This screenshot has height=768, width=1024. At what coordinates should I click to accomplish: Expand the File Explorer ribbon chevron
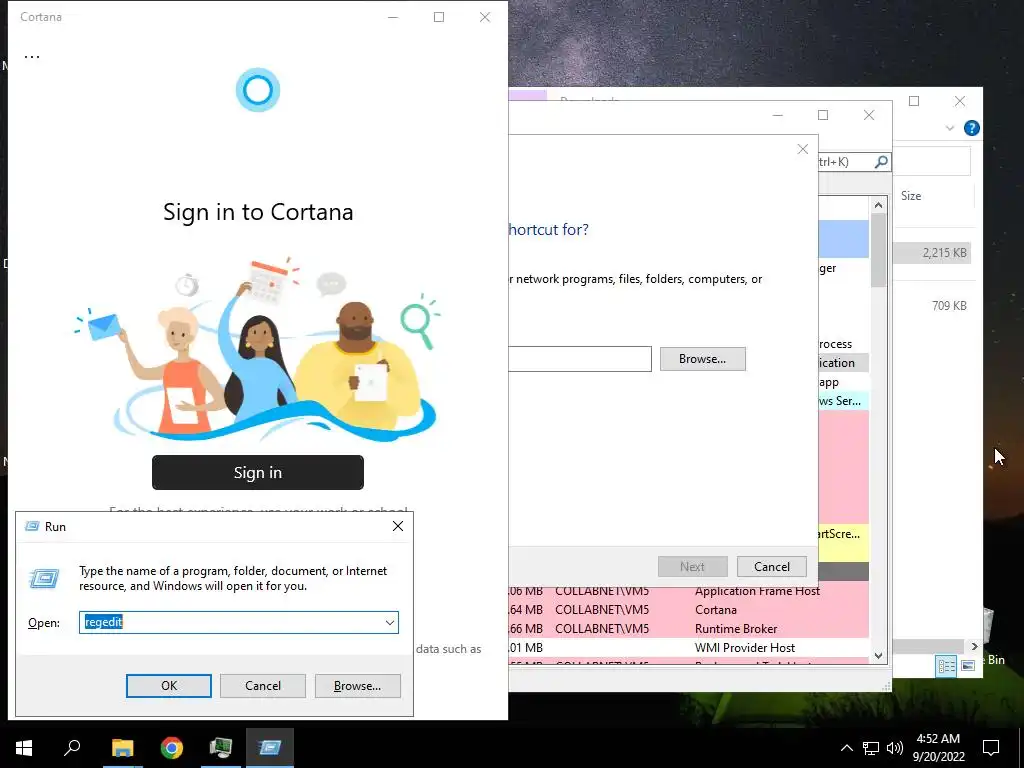(950, 128)
